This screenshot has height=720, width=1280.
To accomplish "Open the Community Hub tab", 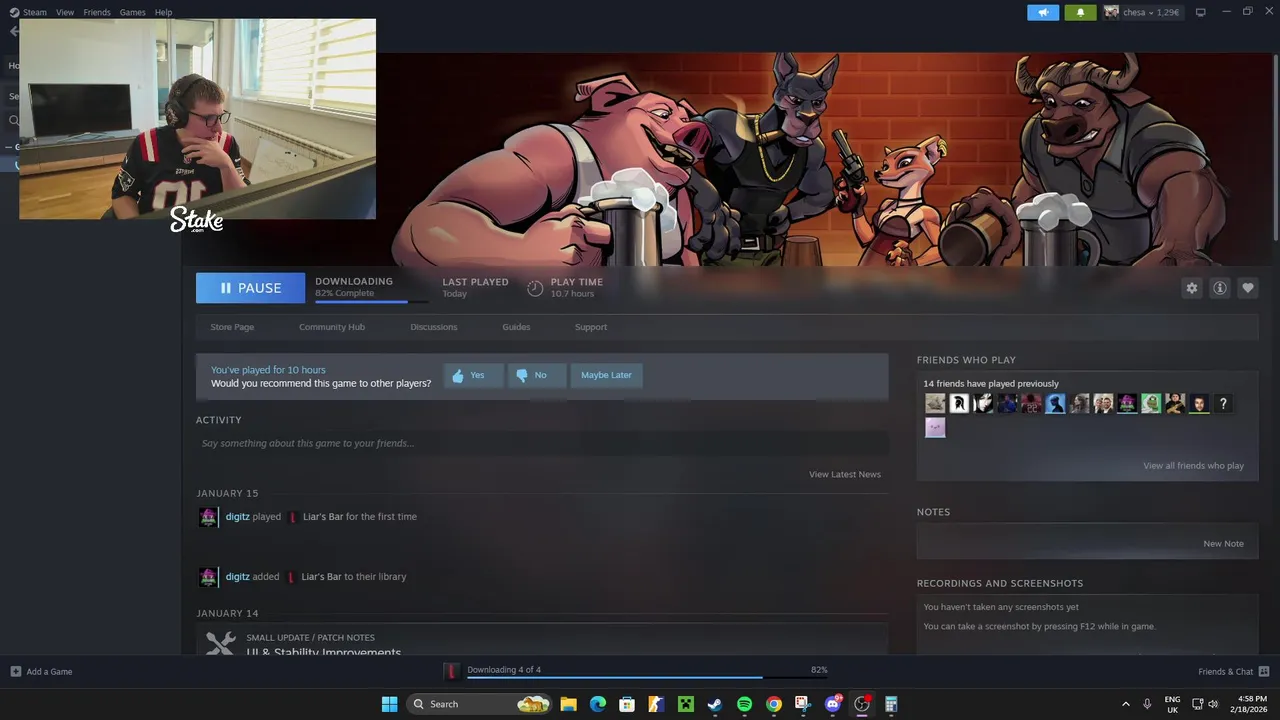I will click(x=332, y=327).
